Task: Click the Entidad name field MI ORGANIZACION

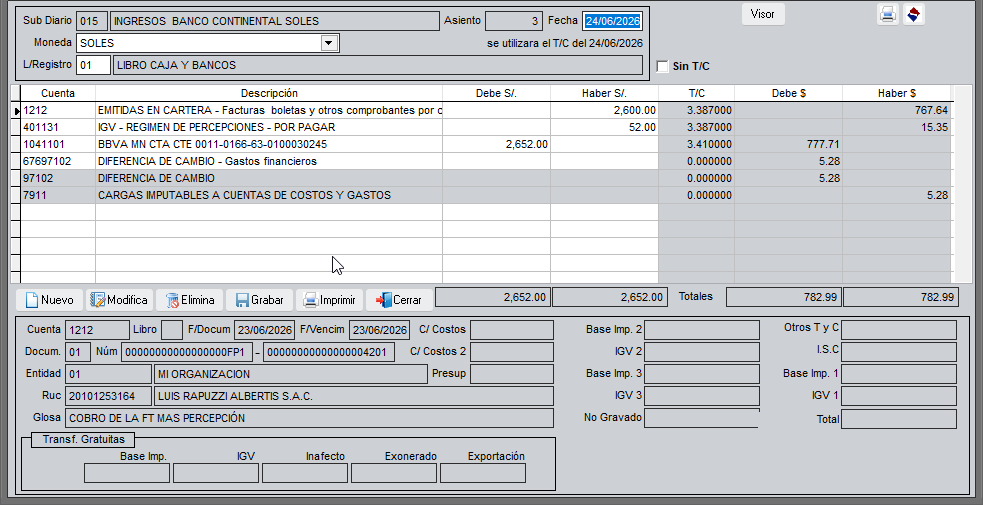Action: coord(291,374)
